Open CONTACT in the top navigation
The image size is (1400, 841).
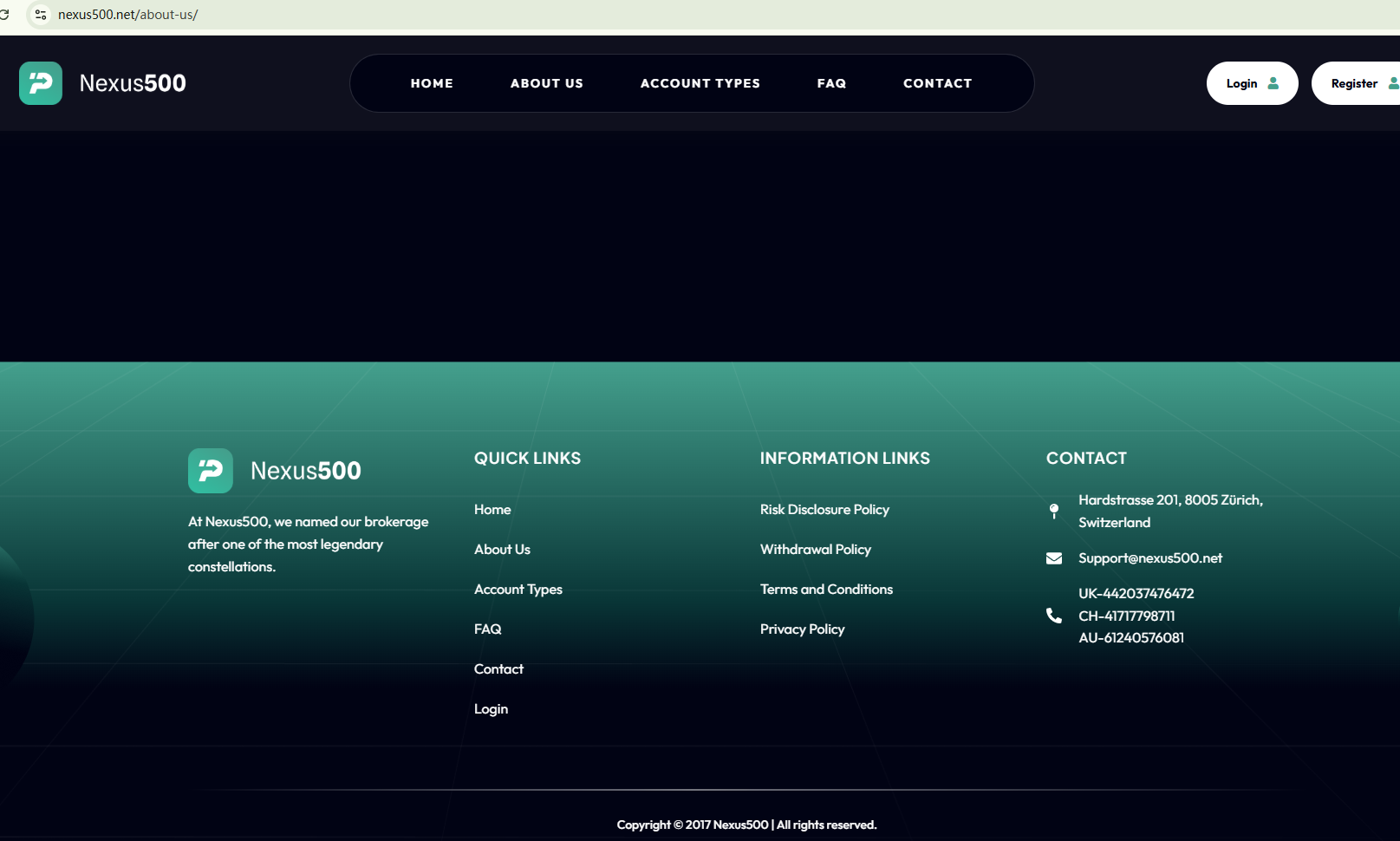[x=937, y=83]
